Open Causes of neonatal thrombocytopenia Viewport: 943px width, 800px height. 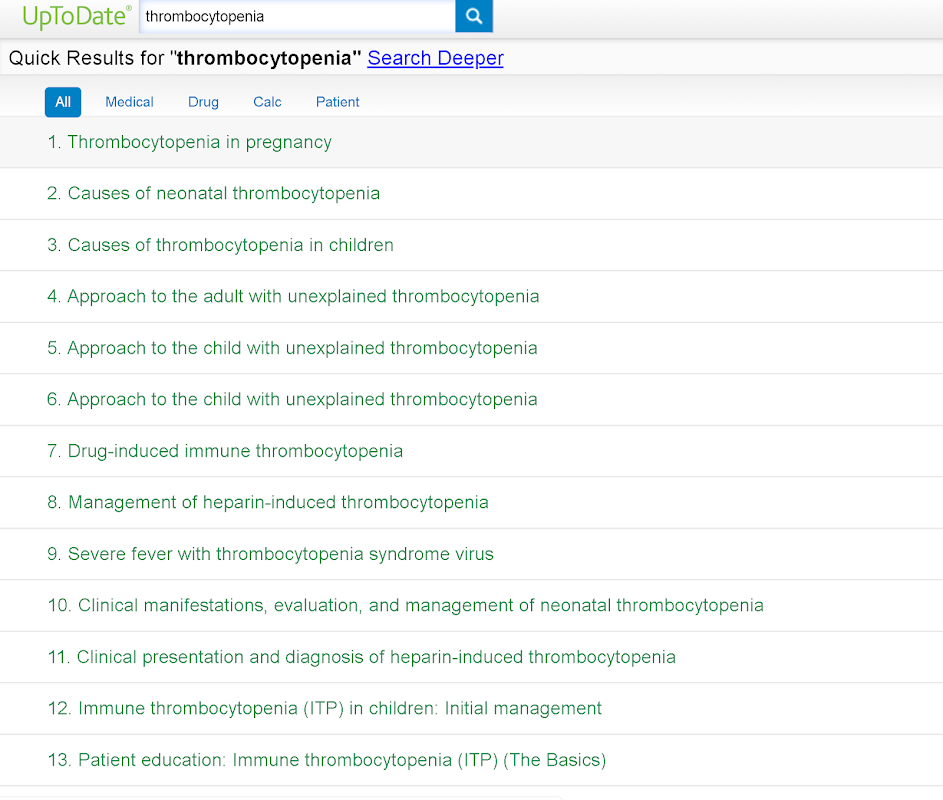pyautogui.click(x=223, y=193)
